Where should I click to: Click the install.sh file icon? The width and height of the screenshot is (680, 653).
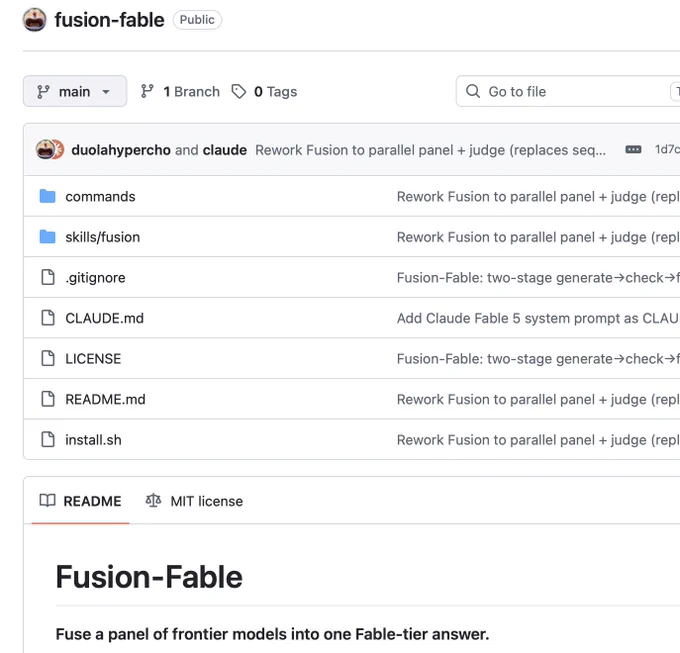(48, 440)
